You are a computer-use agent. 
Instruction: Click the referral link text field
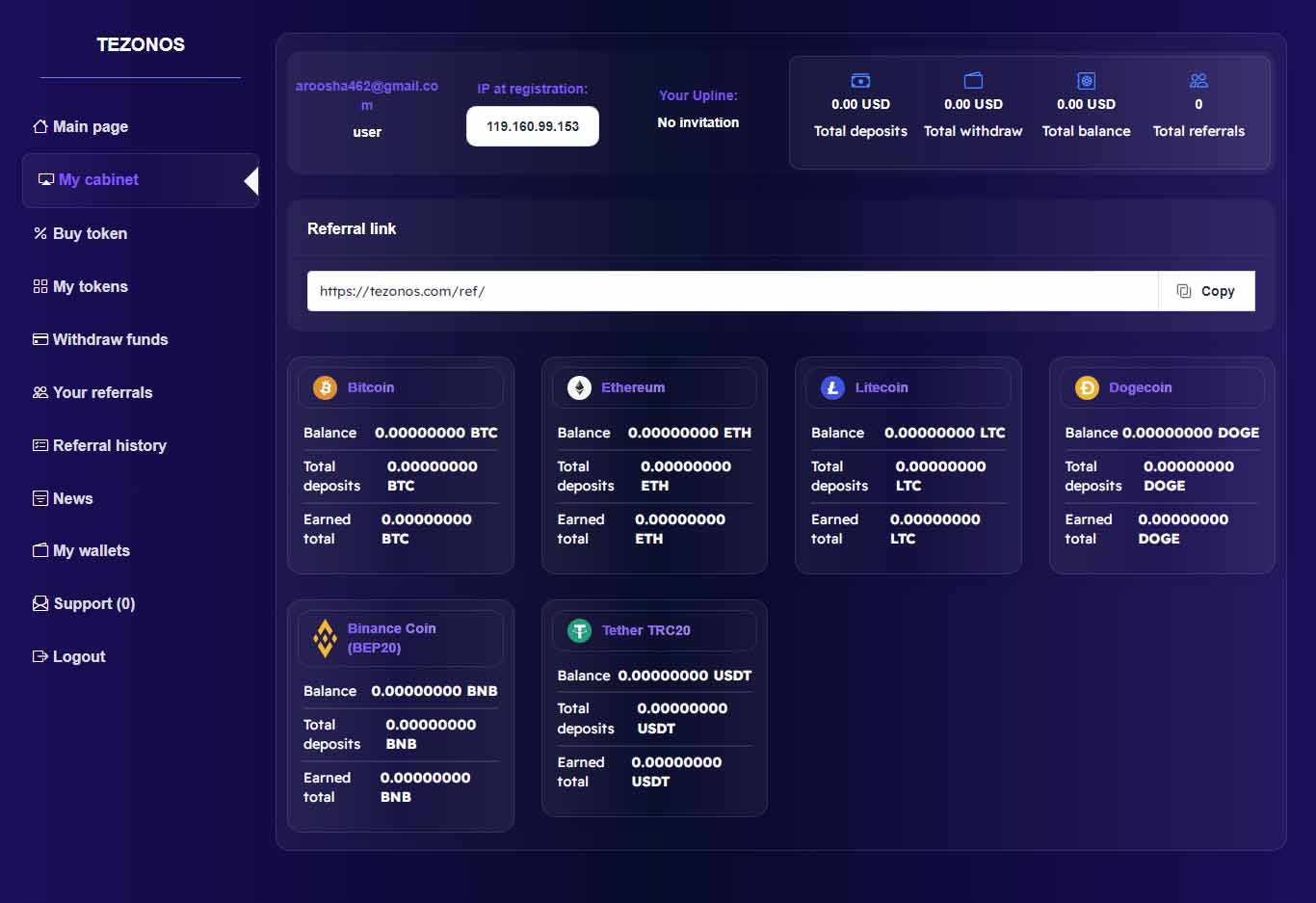pos(732,291)
